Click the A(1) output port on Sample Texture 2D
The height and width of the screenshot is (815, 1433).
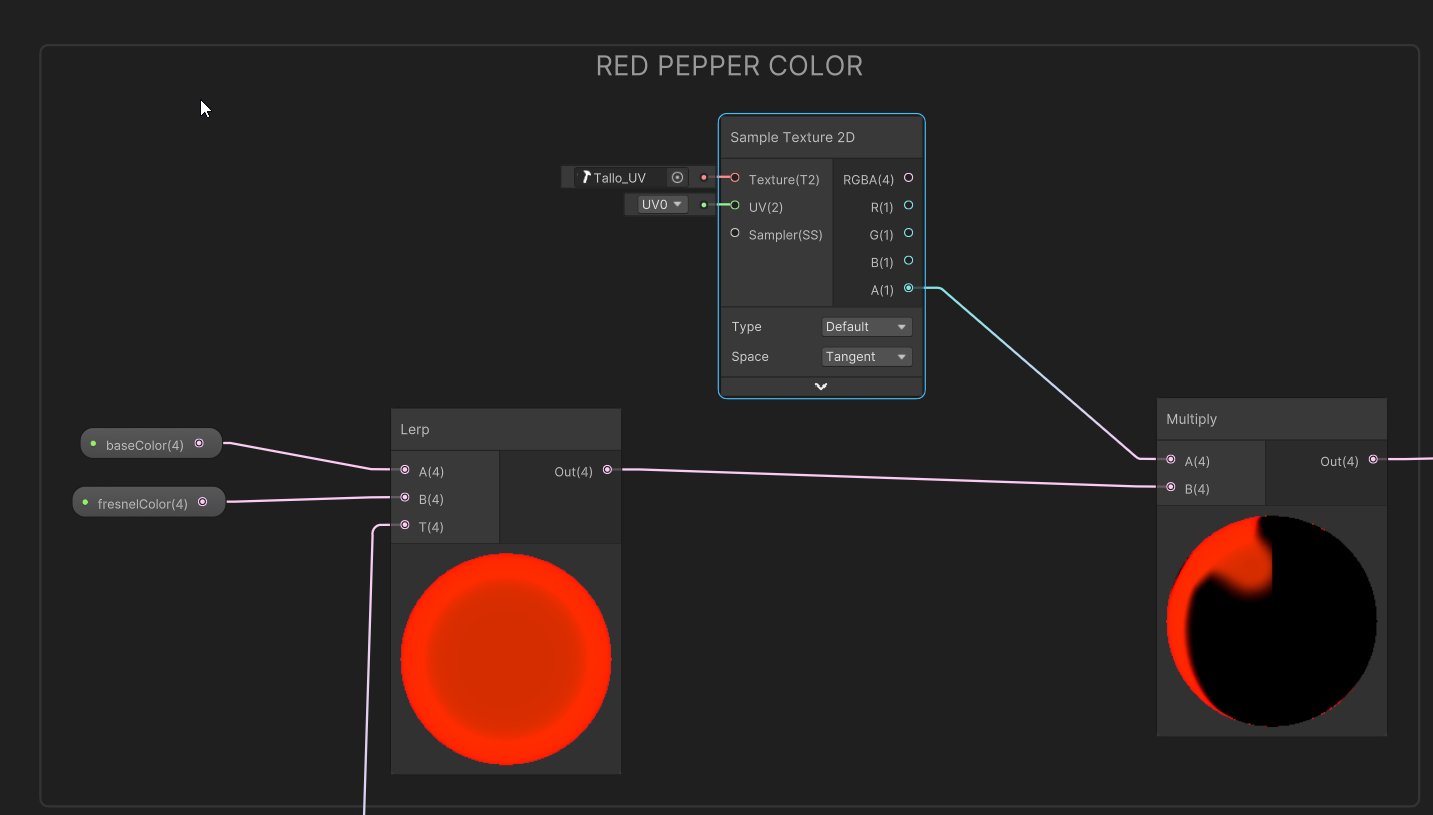point(908,288)
